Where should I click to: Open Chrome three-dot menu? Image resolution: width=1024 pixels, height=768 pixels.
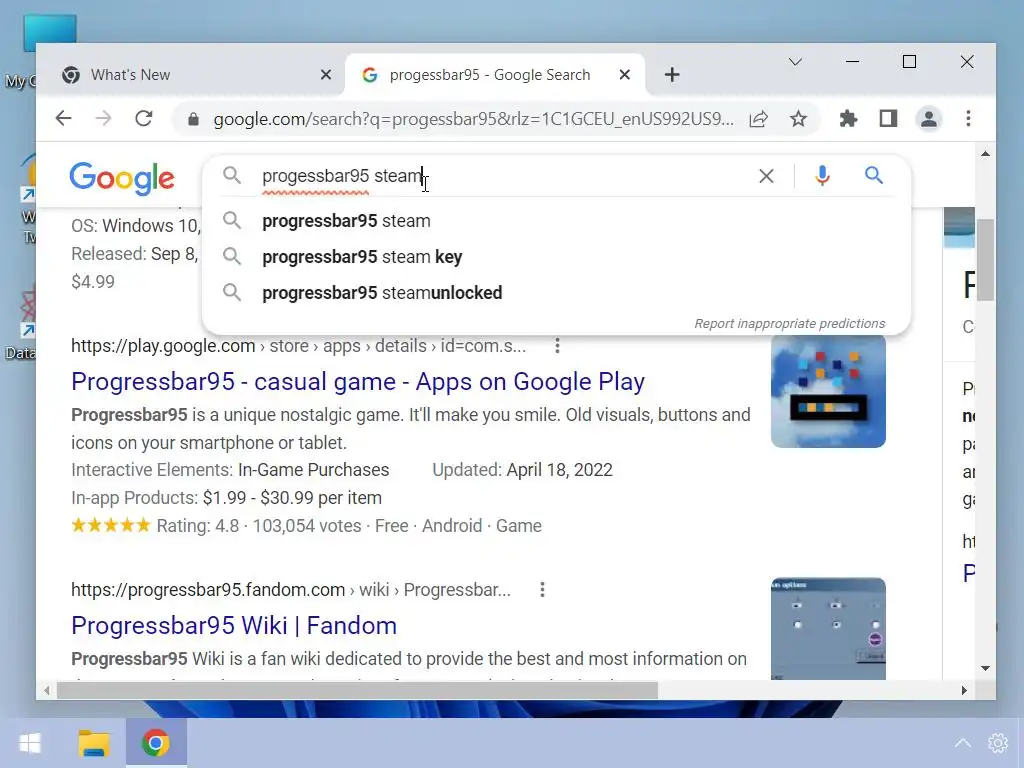(968, 119)
